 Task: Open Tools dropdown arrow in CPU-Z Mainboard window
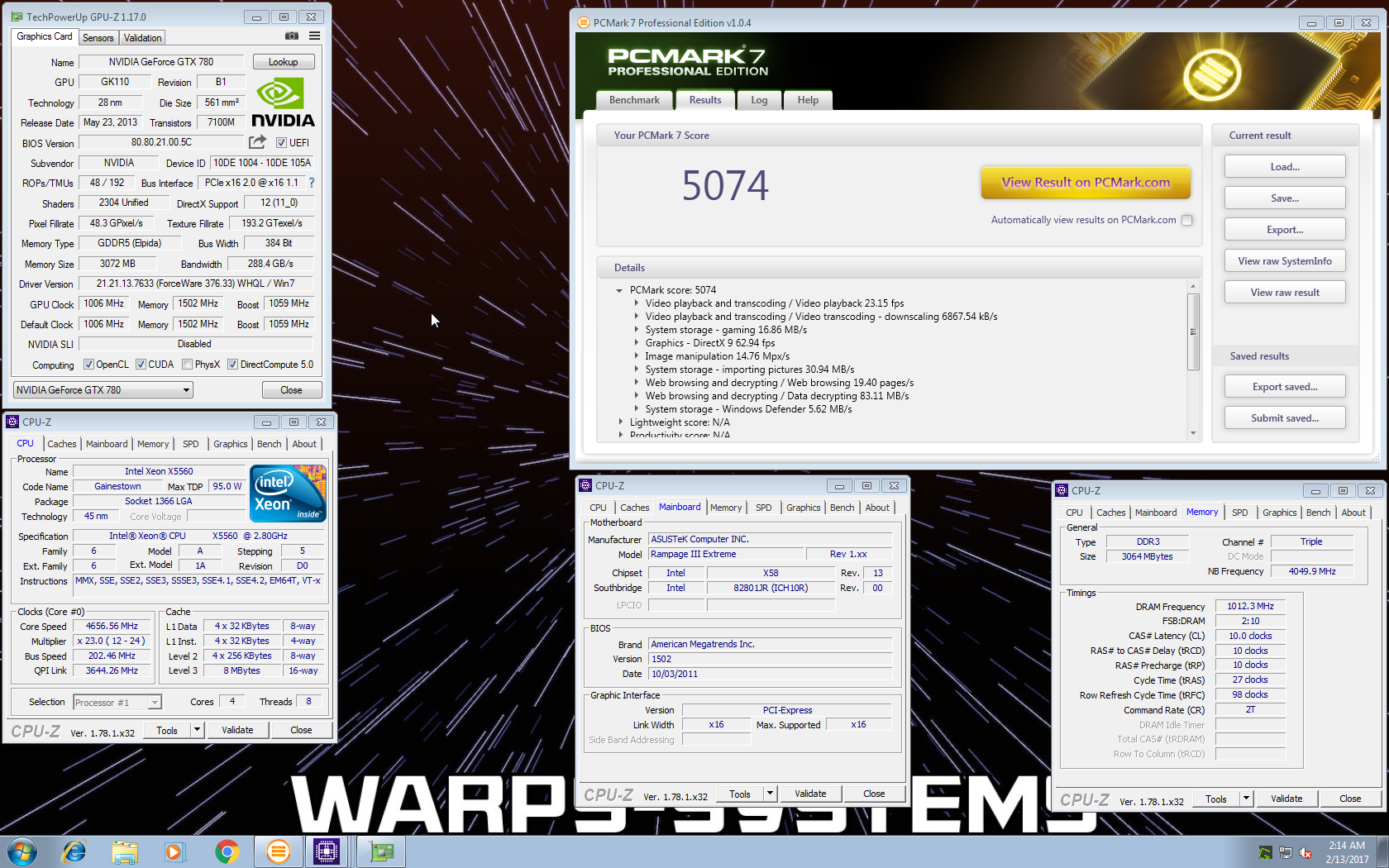click(770, 794)
